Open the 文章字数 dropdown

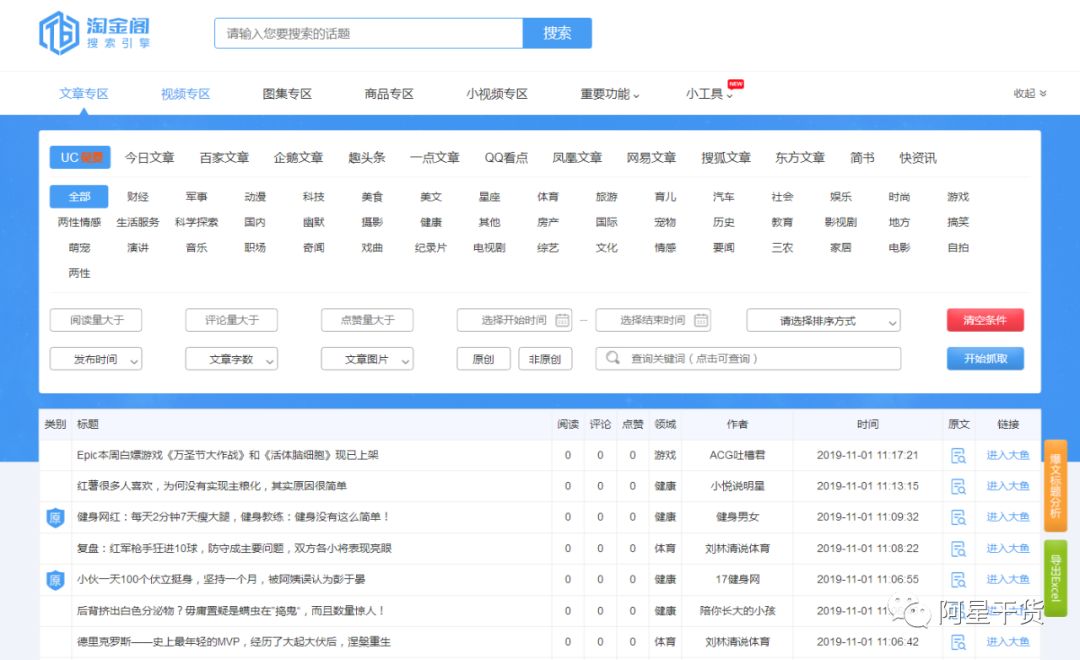[x=231, y=359]
